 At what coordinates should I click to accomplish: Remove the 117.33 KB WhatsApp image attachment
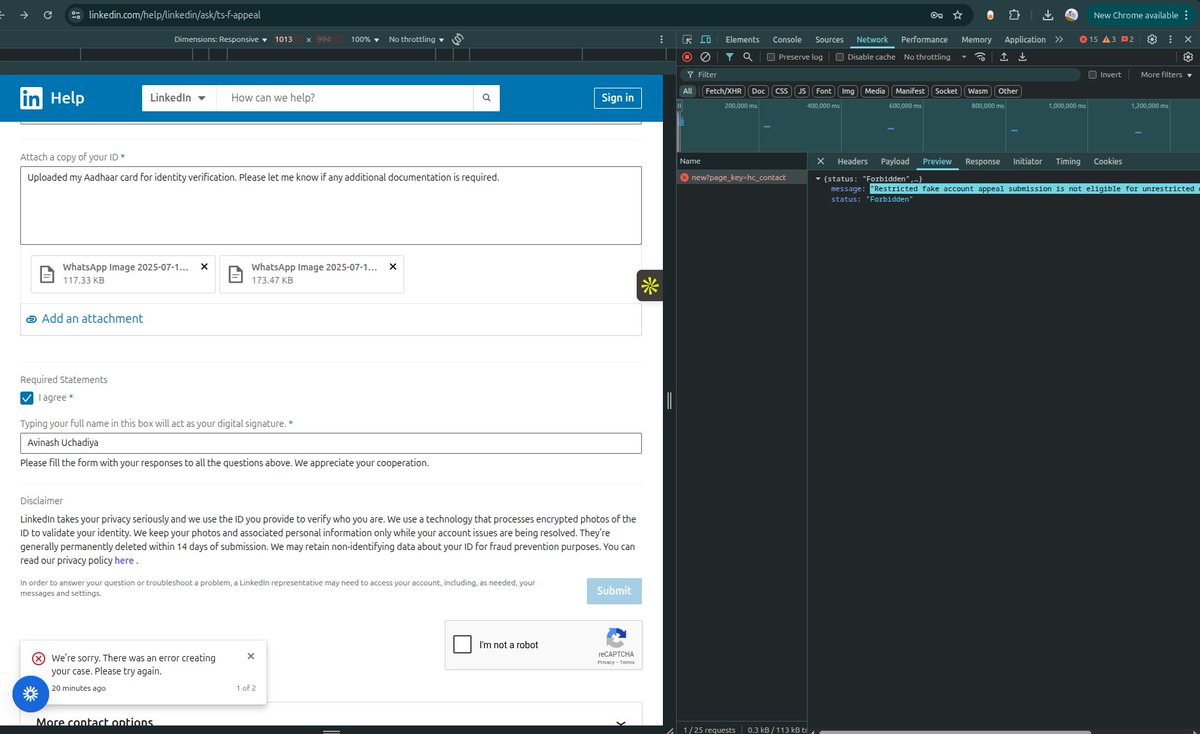coord(204,266)
